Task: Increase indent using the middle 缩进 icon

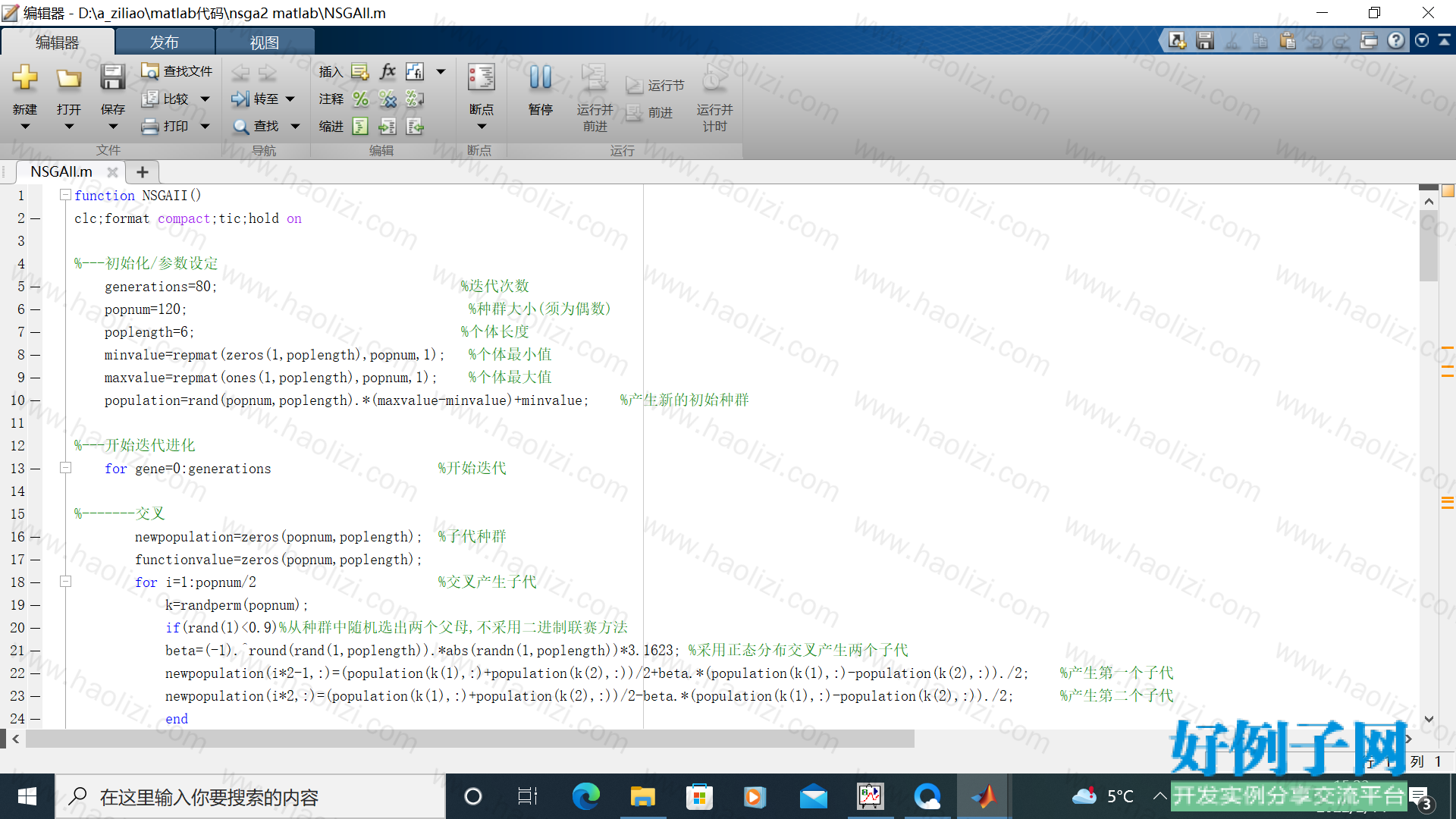Action: (388, 126)
